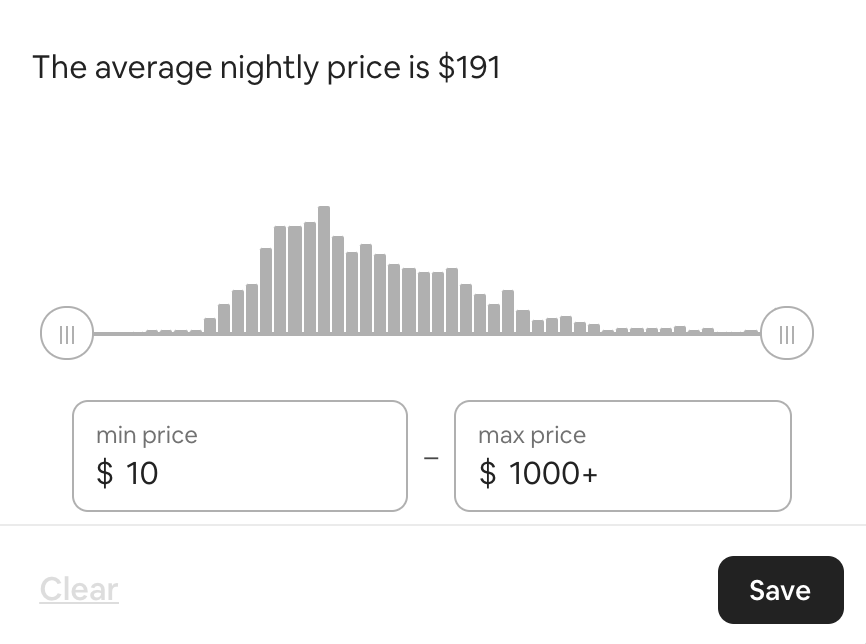Click the left minimum price slider handle
The width and height of the screenshot is (866, 644).
click(x=67, y=333)
